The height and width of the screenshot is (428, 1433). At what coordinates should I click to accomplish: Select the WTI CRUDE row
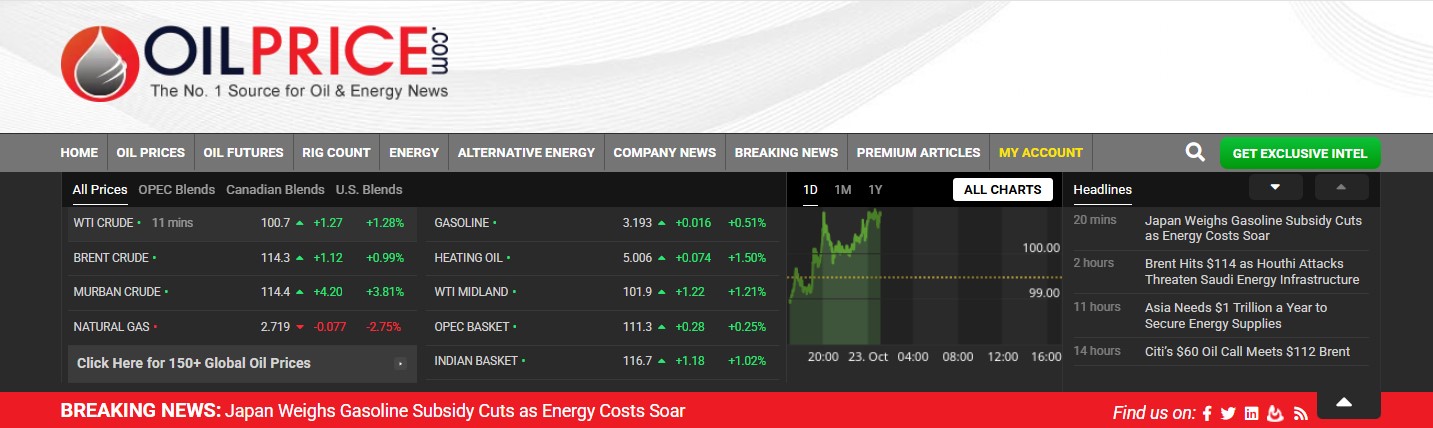[242, 223]
